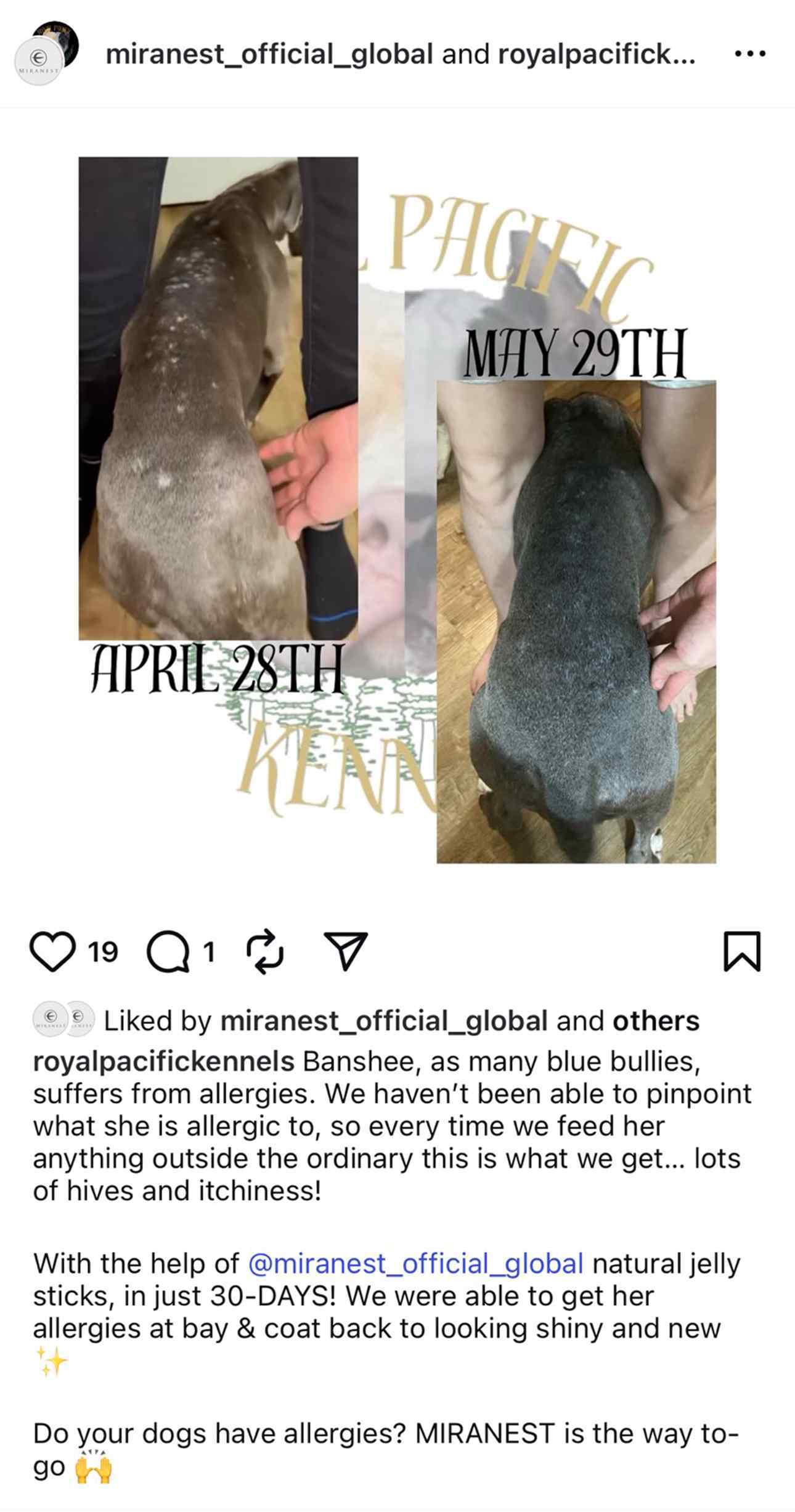Viewport: 795px width, 1512px height.
Task: Open the three-dot options menu
Action: [750, 54]
